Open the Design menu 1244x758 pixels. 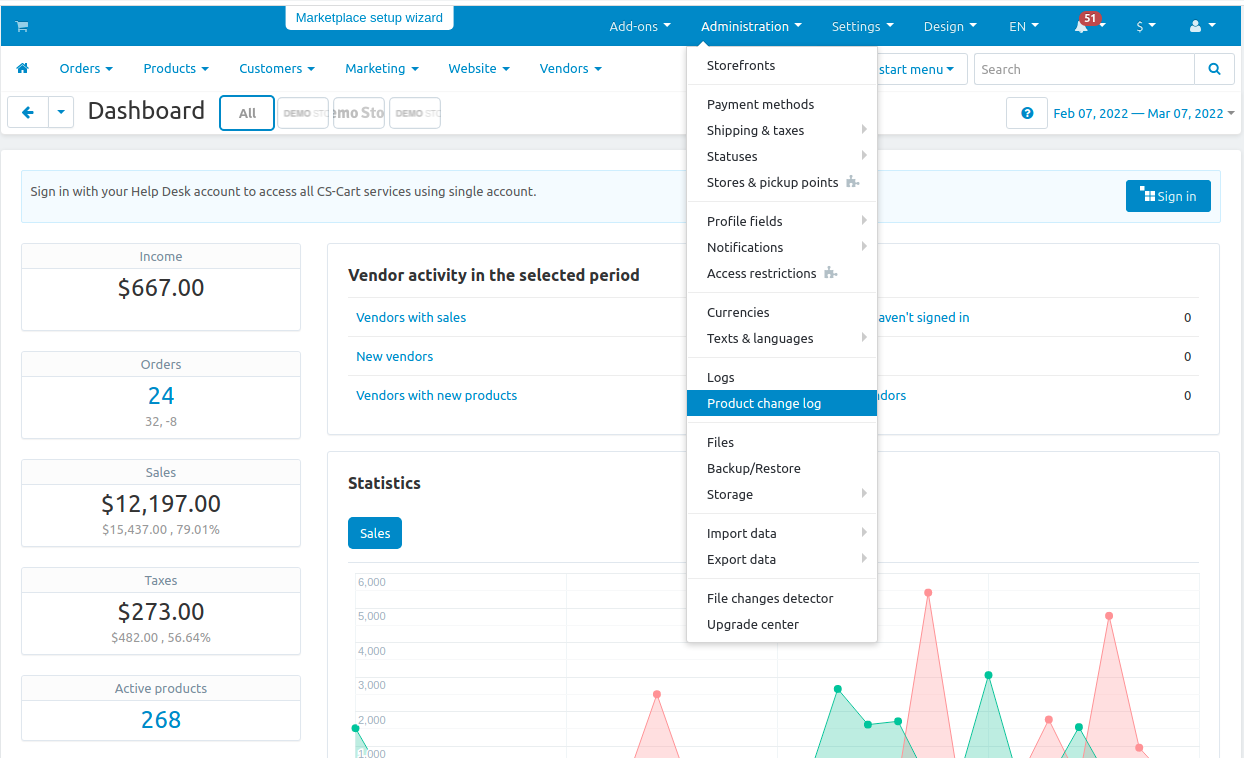tap(950, 27)
